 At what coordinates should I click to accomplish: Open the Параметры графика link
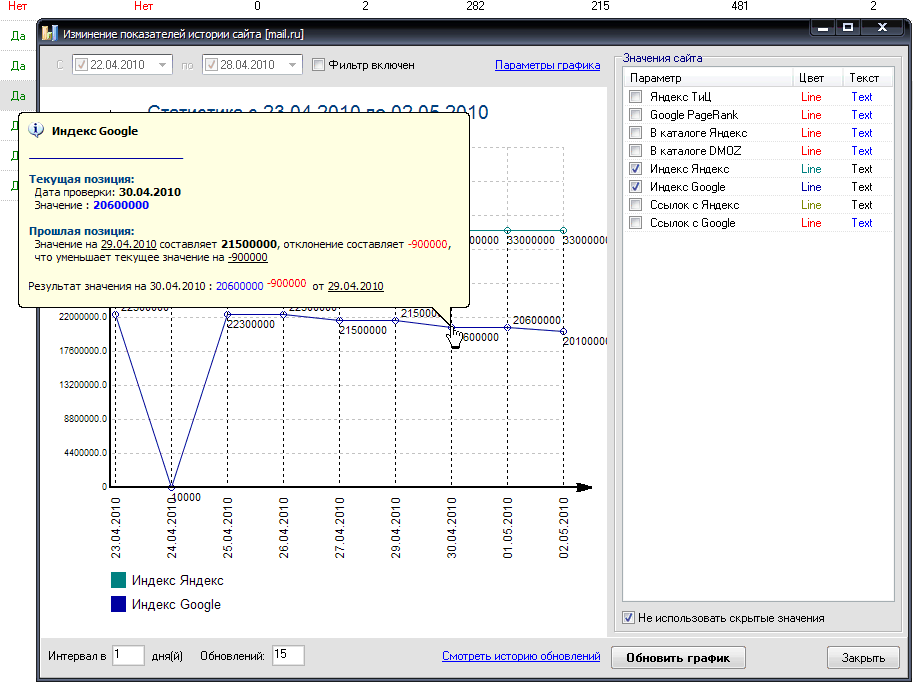tap(547, 65)
